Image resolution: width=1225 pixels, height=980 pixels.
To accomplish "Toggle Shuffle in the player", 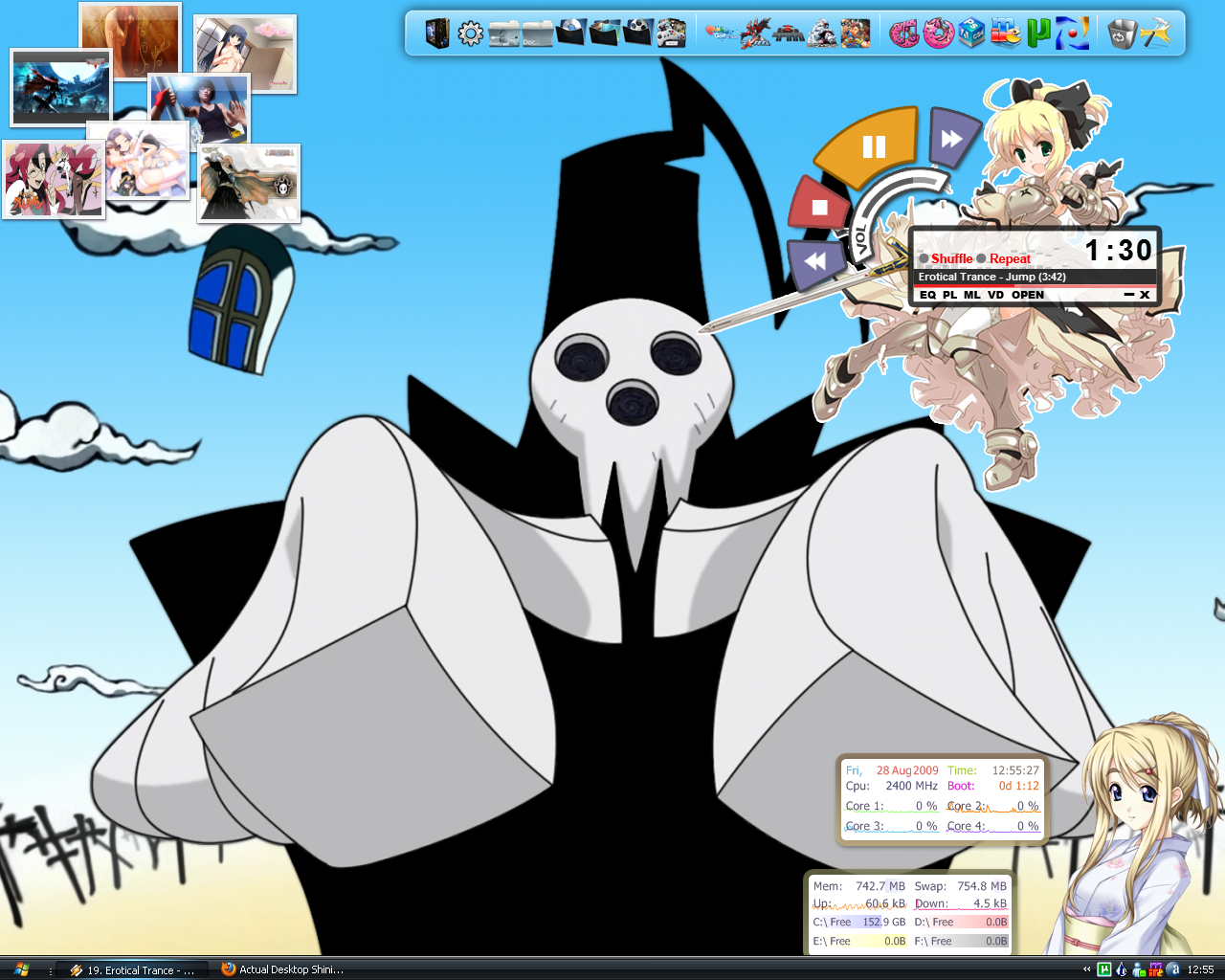I will (x=946, y=258).
